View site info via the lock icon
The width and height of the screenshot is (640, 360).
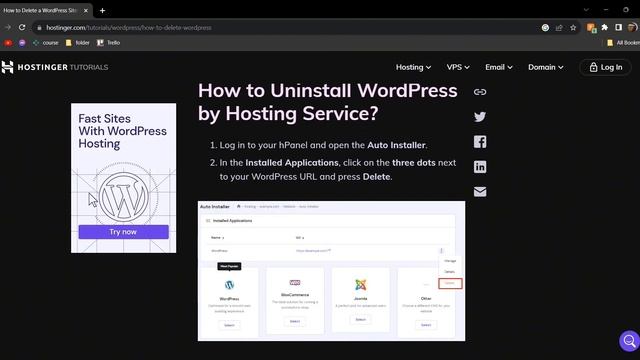point(39,28)
